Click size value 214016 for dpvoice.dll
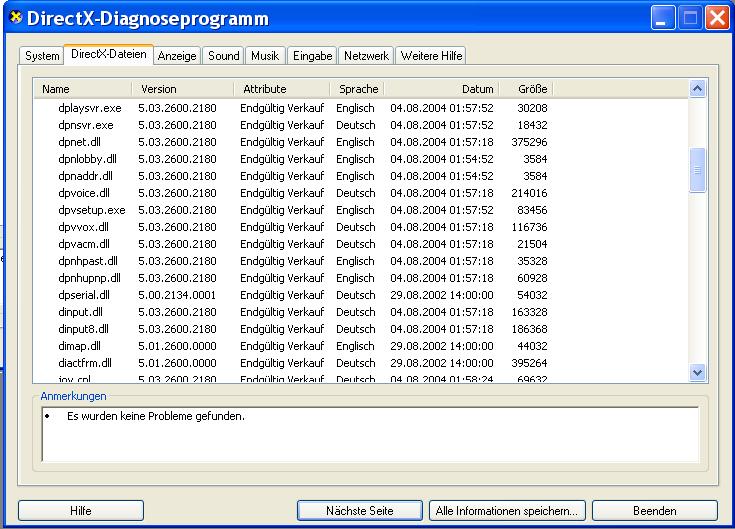This screenshot has height=529, width=735. tap(529, 193)
